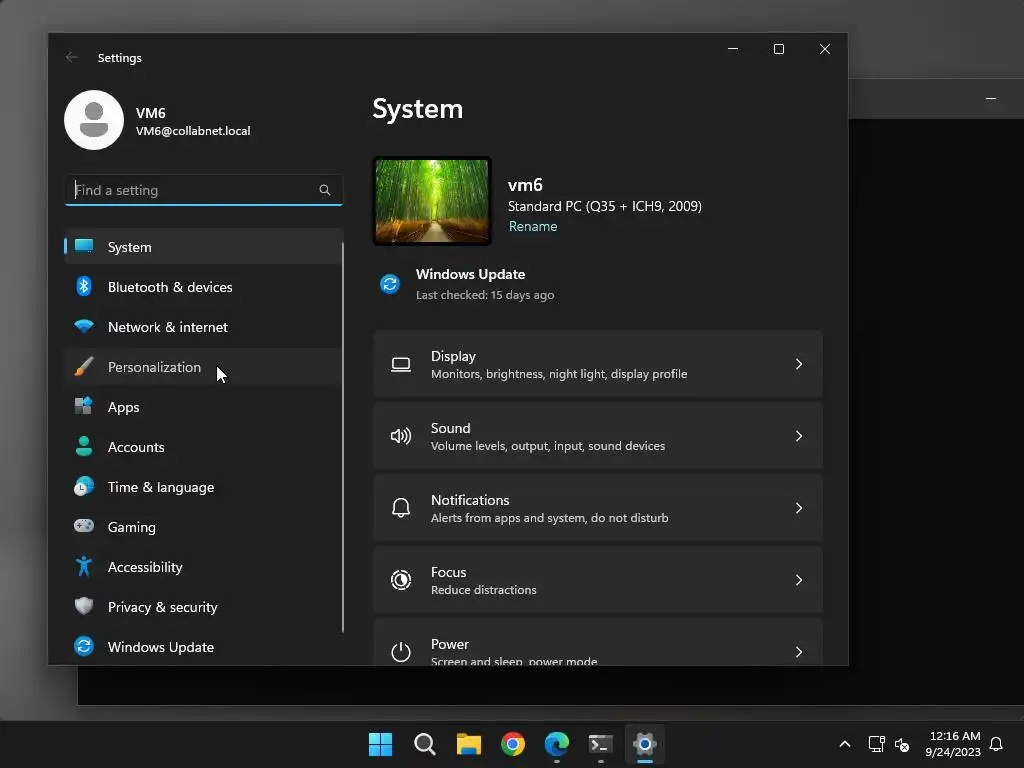This screenshot has height=768, width=1024.
Task: Click the Focus icon in list
Action: click(x=401, y=580)
